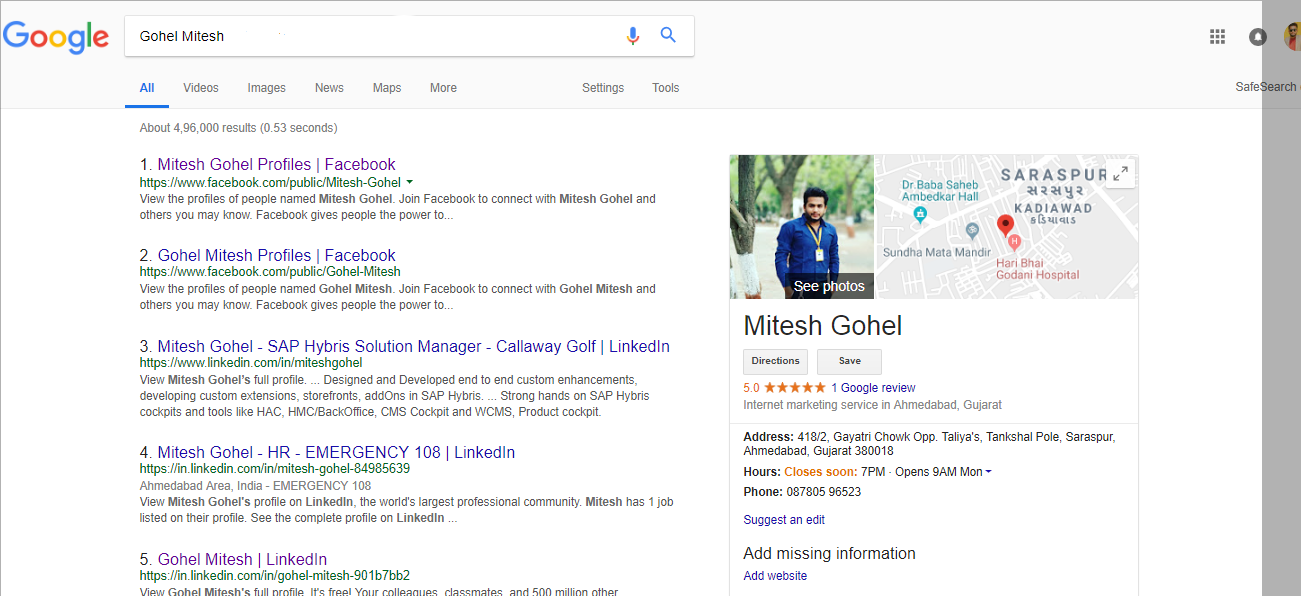Switch to the Maps tab

tap(387, 88)
